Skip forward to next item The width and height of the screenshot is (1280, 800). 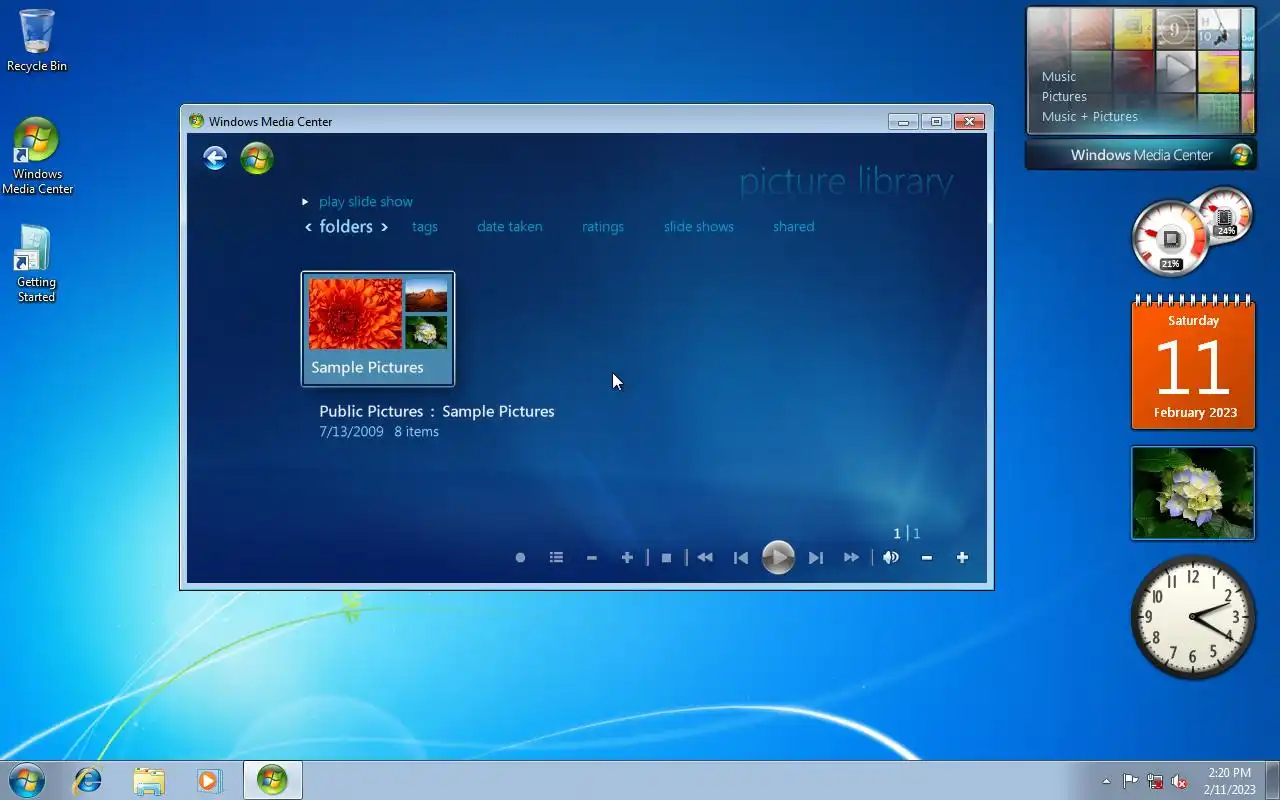(x=816, y=558)
